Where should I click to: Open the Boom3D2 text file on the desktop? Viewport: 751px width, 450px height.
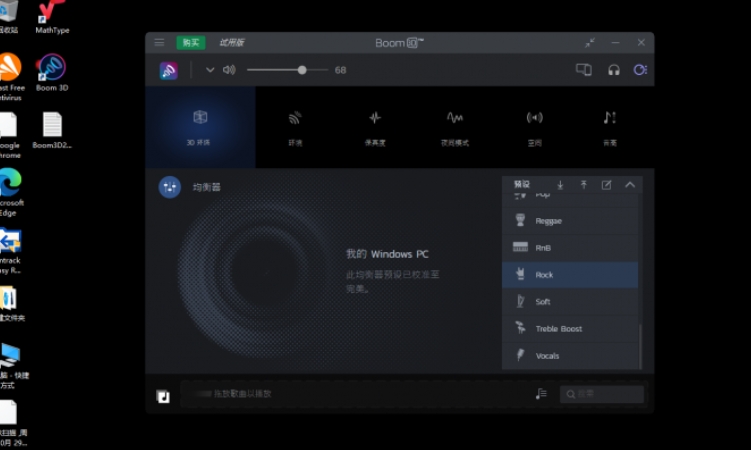(52, 131)
